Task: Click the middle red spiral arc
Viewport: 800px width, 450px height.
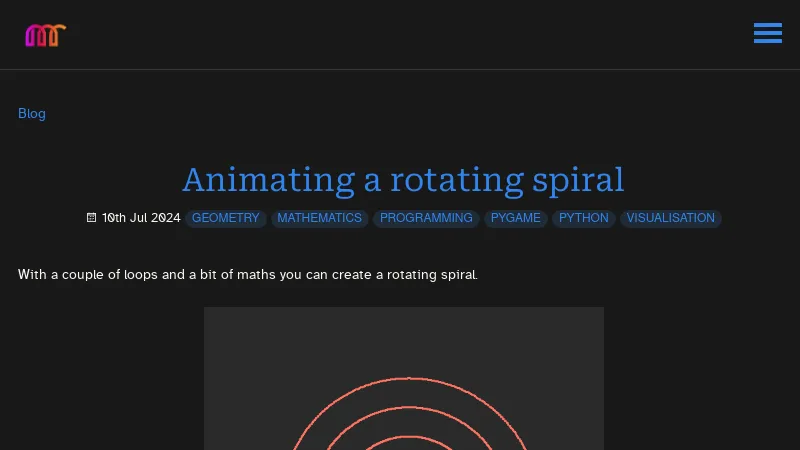Action: (408, 408)
